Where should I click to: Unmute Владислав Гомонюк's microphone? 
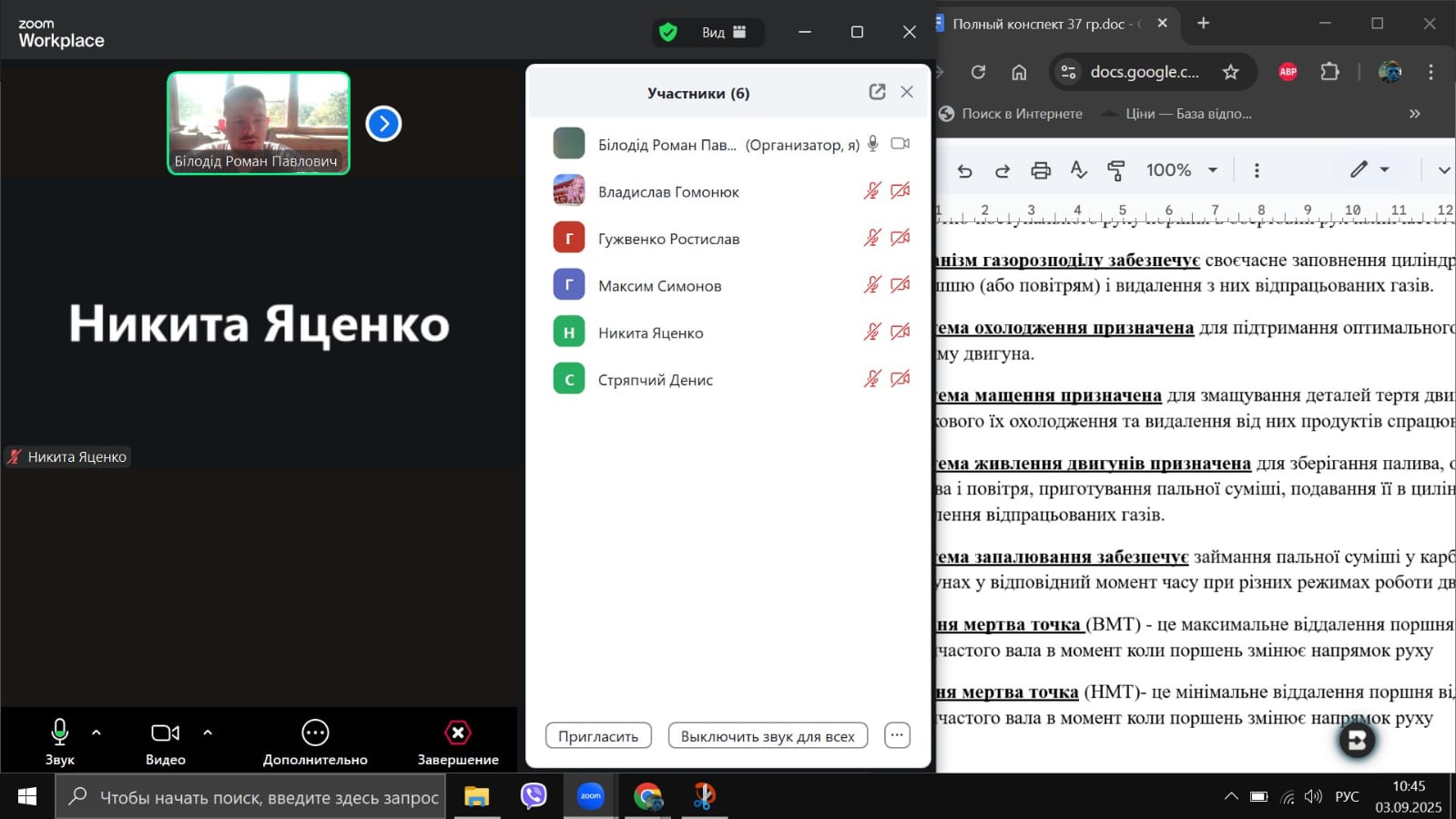coord(872,191)
